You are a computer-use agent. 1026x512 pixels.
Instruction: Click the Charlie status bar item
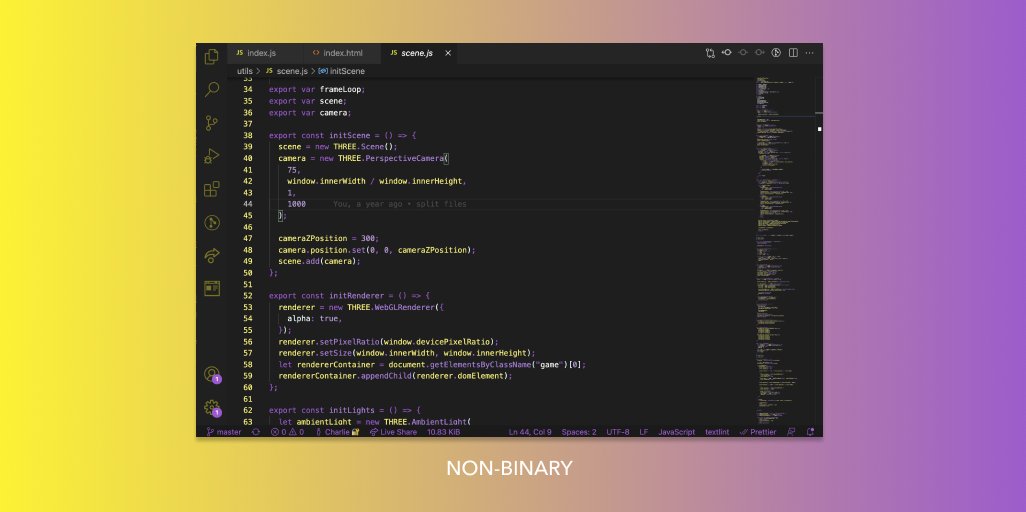click(337, 432)
